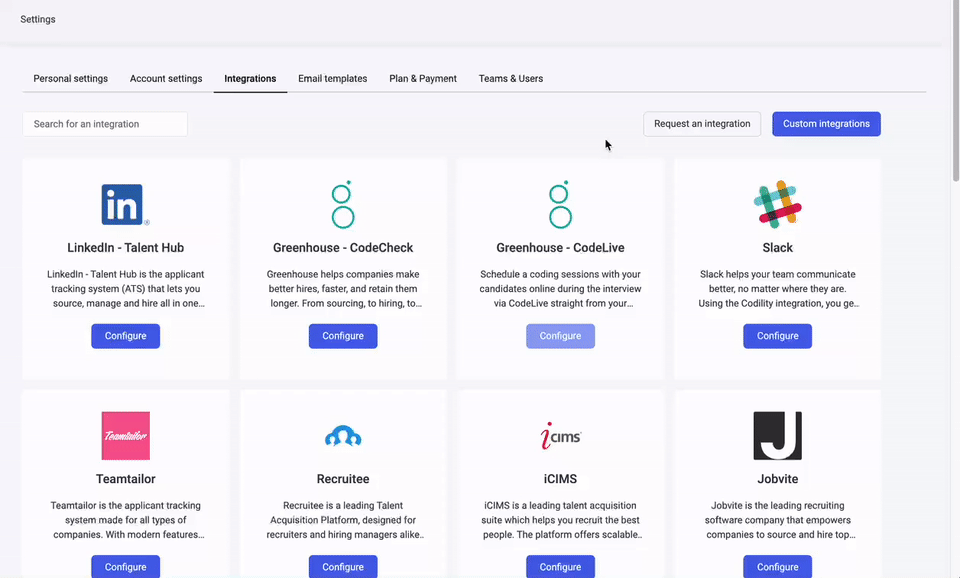Screen dimensions: 960x578
Task: Select the Teams & Users tab
Action: pyautogui.click(x=510, y=78)
